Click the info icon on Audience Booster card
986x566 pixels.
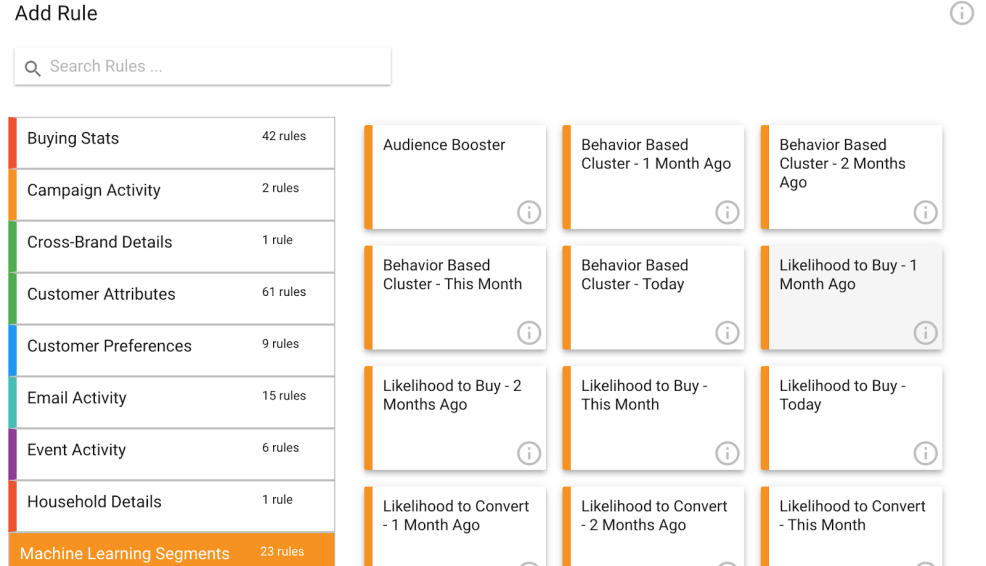[529, 212]
